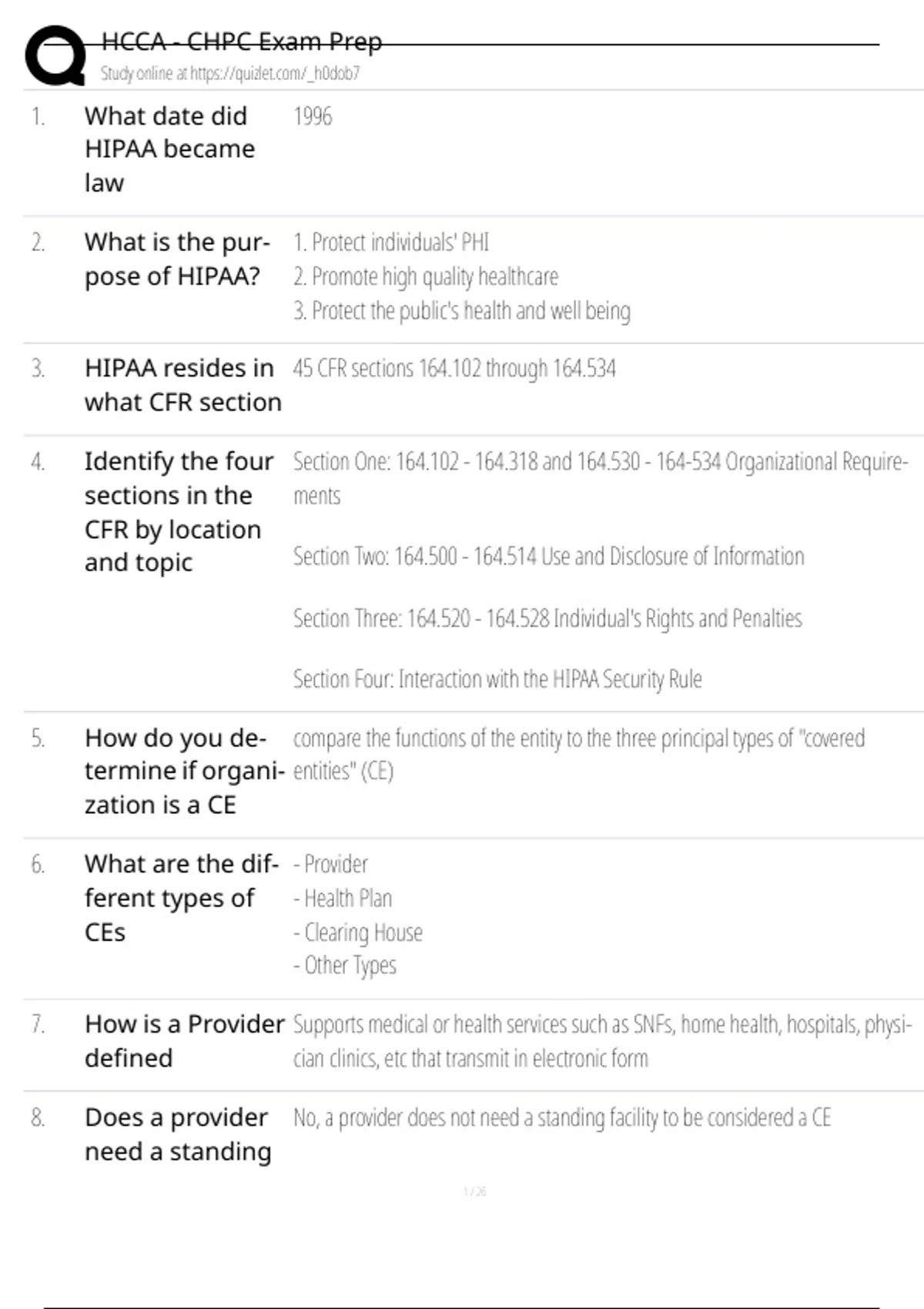Click the Section Three Individual's Rights line
924x1309 pixels.
[547, 618]
